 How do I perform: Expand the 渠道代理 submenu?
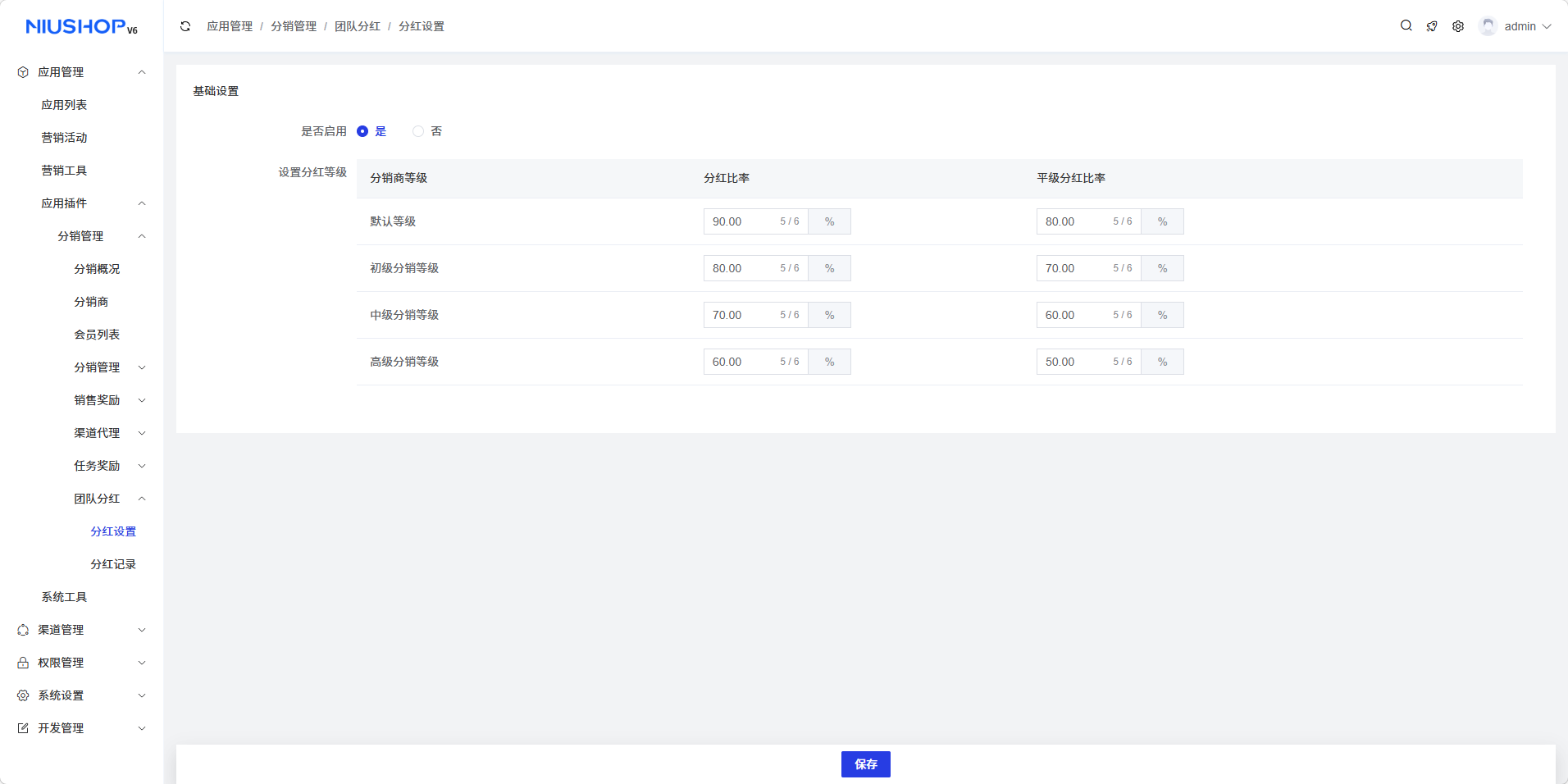coord(142,433)
